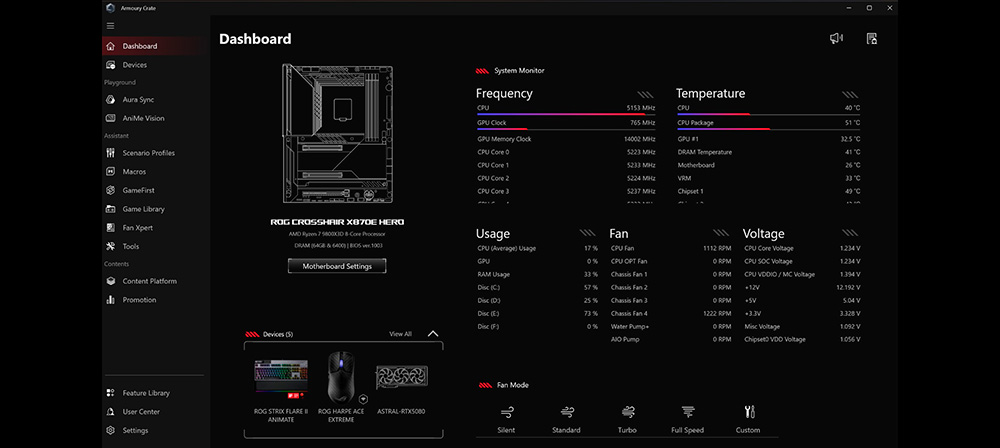The width and height of the screenshot is (1000, 448).
Task: Expand the Temperature panel stripes handle
Action: tap(850, 94)
